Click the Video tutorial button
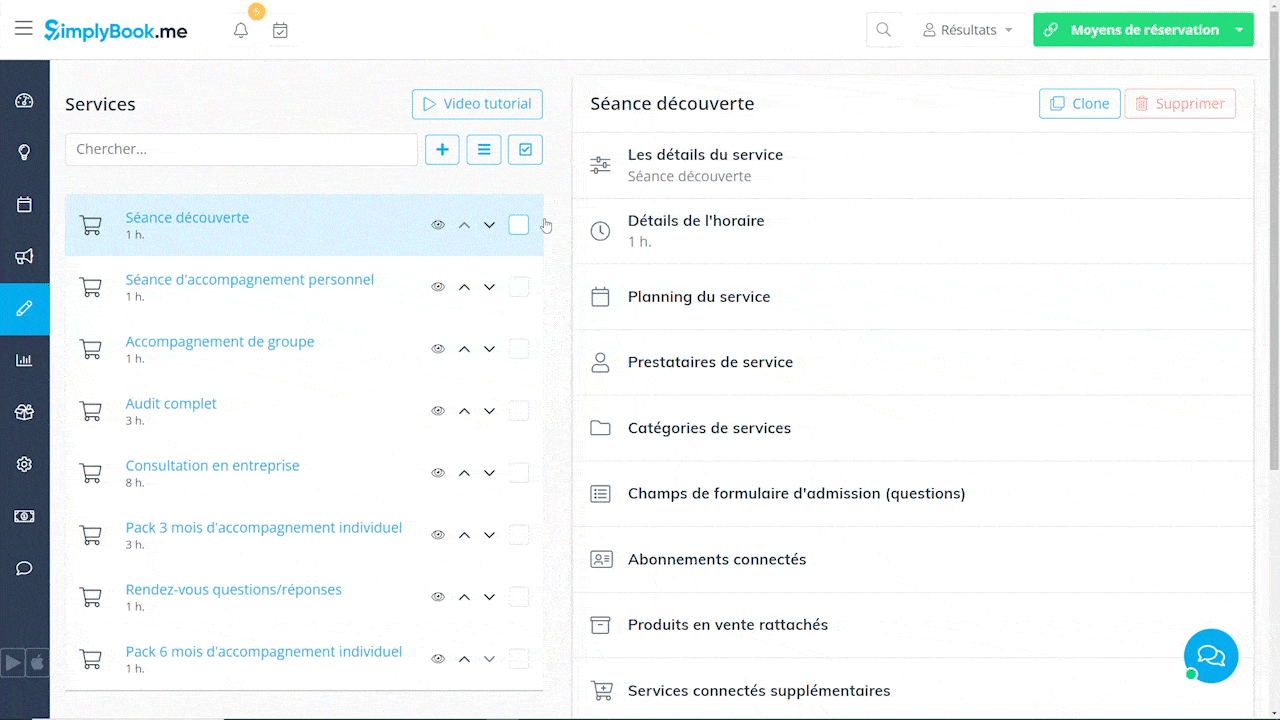 (477, 104)
